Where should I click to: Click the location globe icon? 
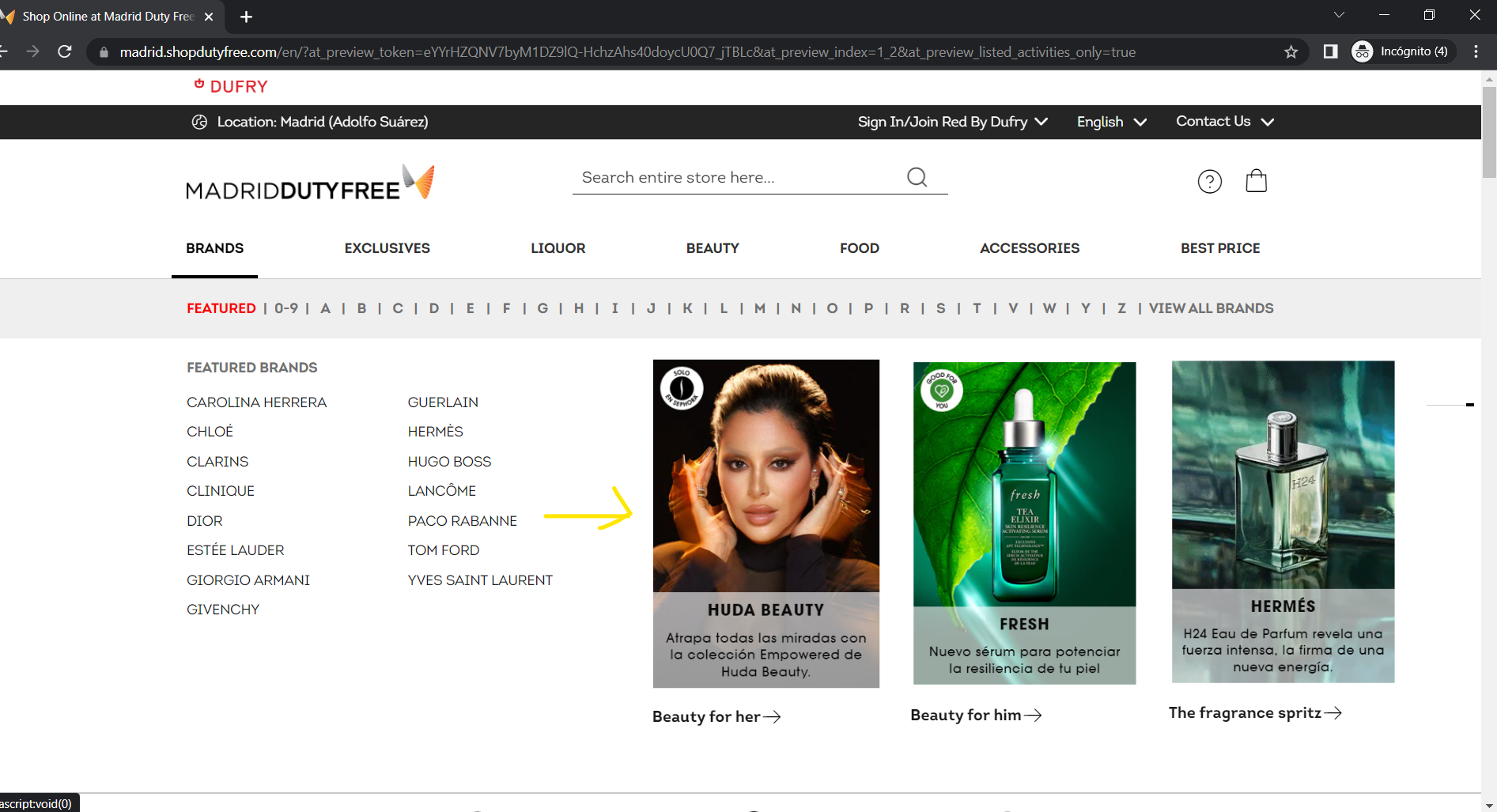click(199, 122)
